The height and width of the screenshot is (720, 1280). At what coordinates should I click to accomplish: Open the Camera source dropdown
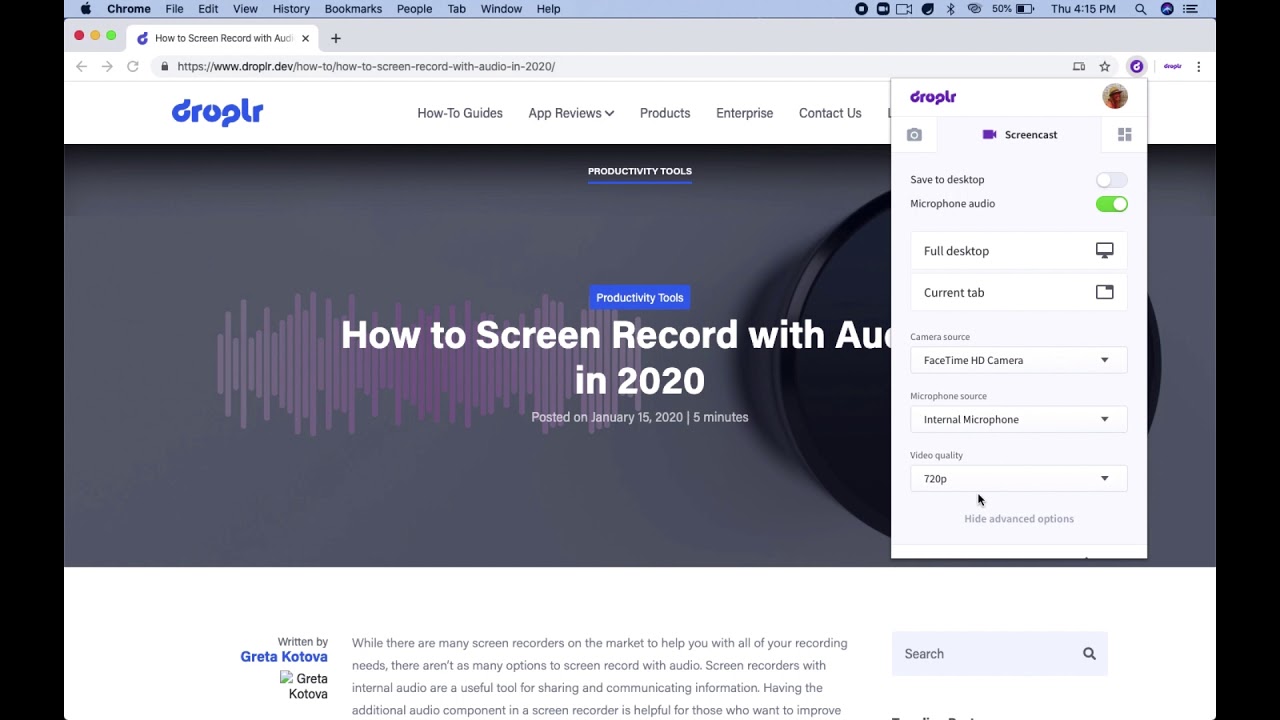coord(1018,360)
